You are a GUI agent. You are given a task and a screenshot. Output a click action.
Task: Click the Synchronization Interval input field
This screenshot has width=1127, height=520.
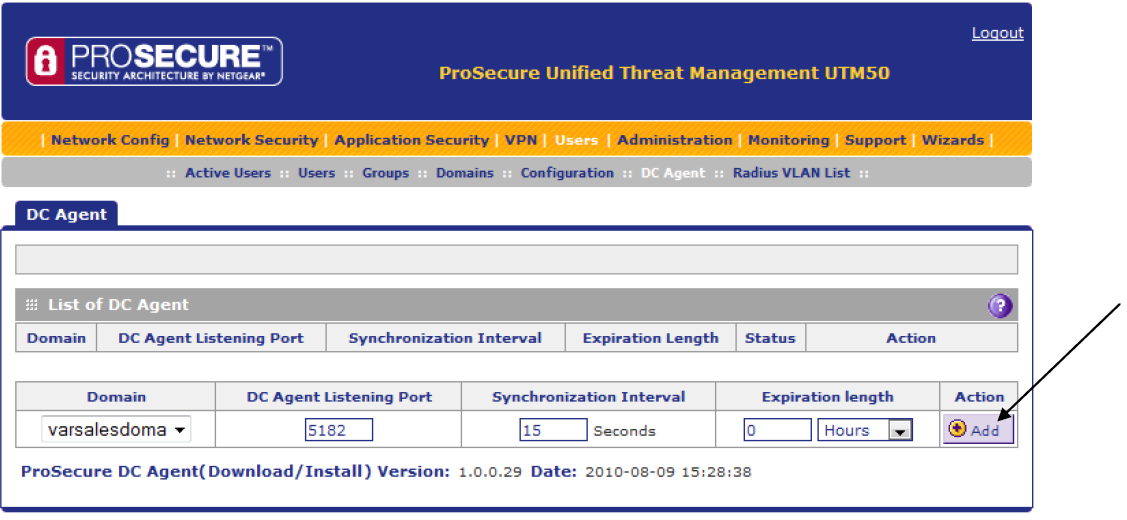pyautogui.click(x=552, y=430)
